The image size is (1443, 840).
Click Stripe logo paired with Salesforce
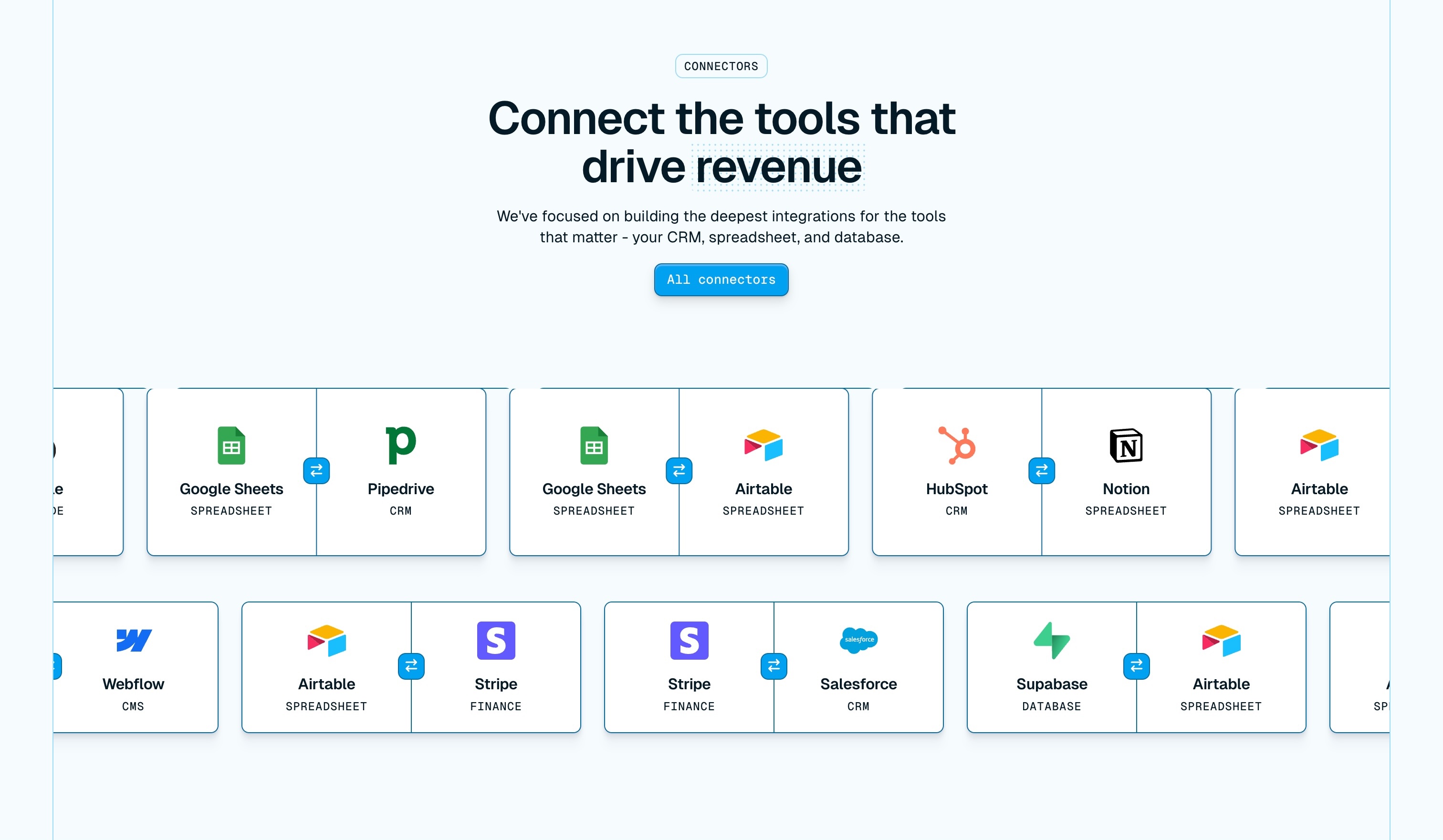point(690,640)
